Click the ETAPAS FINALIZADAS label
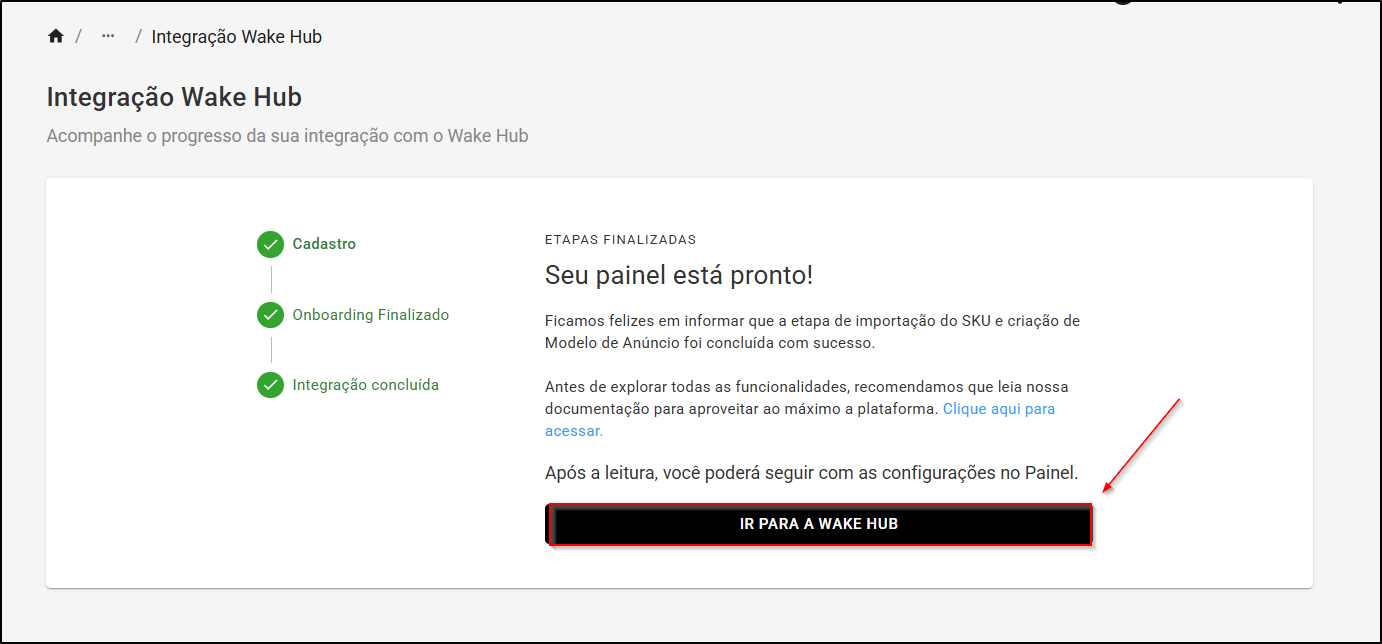 [620, 240]
